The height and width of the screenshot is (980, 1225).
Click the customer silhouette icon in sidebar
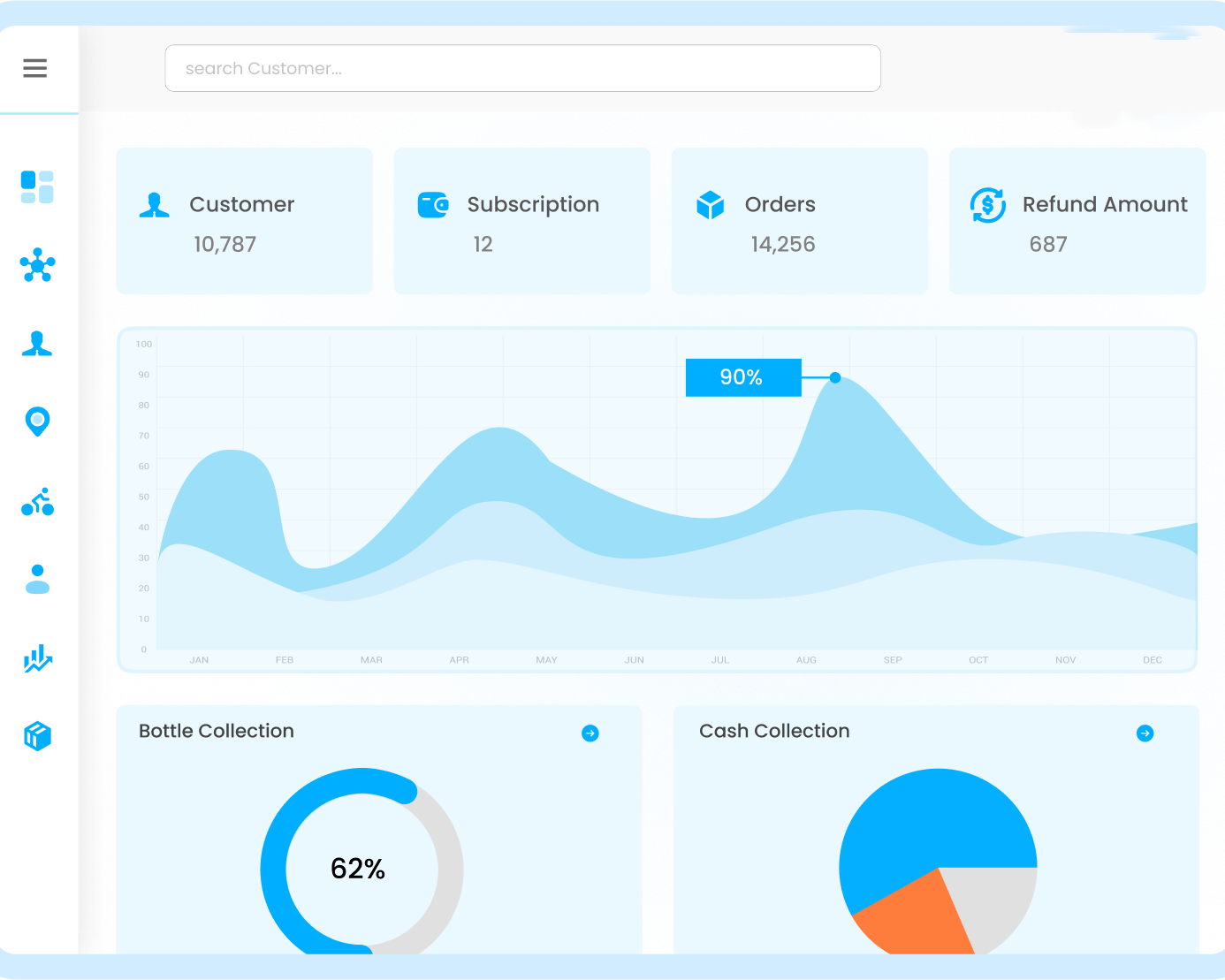tap(37, 343)
